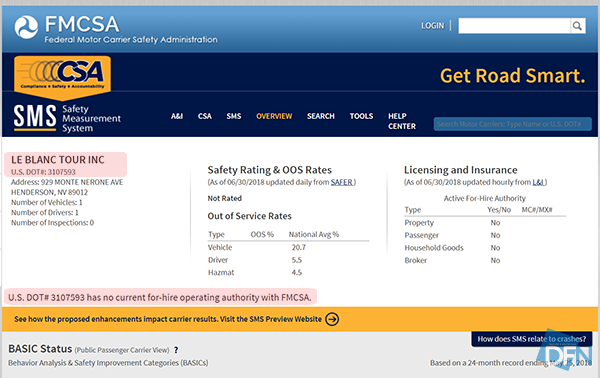Click the FMCSA title text

tap(82, 24)
